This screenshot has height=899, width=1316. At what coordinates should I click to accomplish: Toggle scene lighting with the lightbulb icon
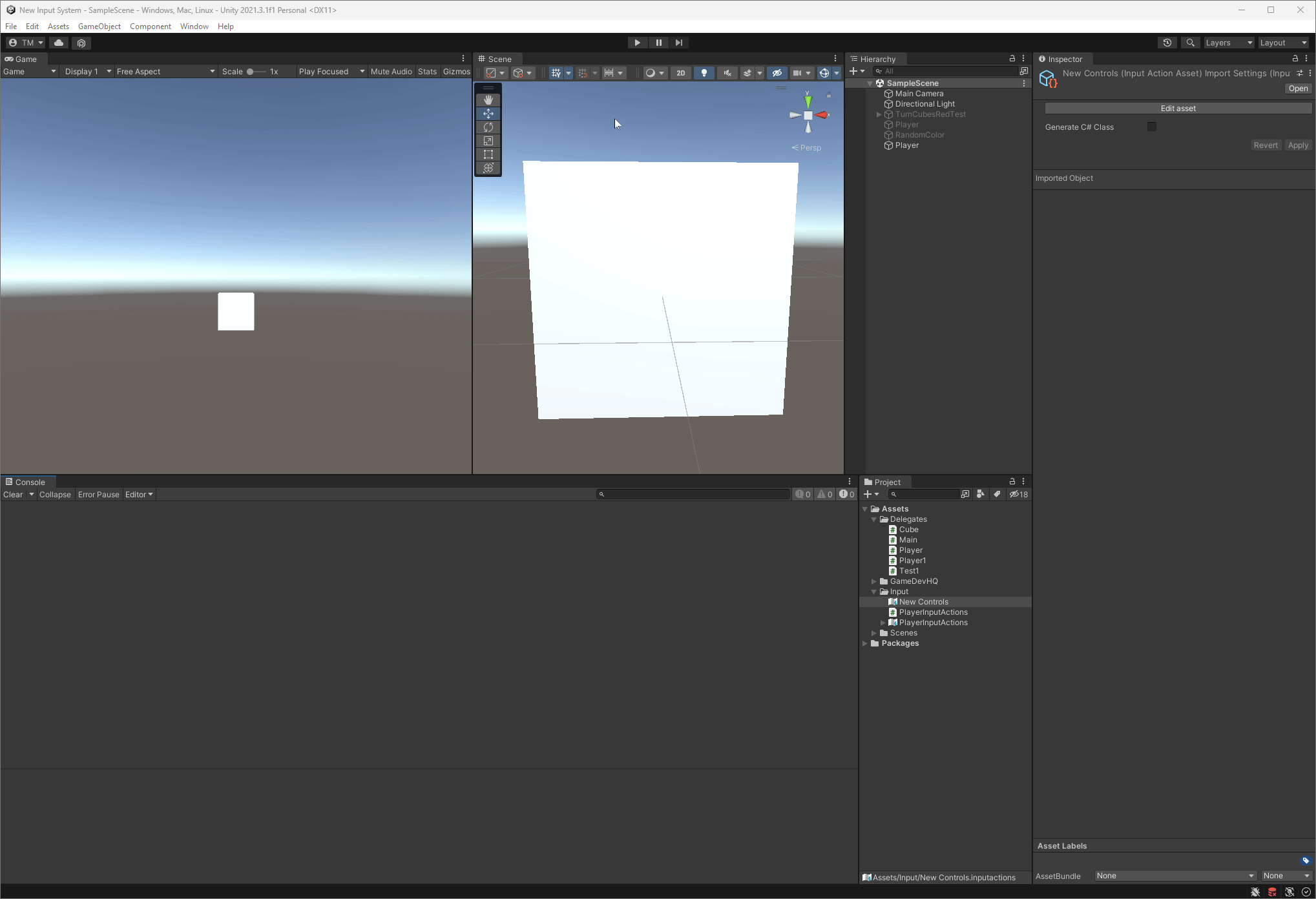(x=704, y=73)
